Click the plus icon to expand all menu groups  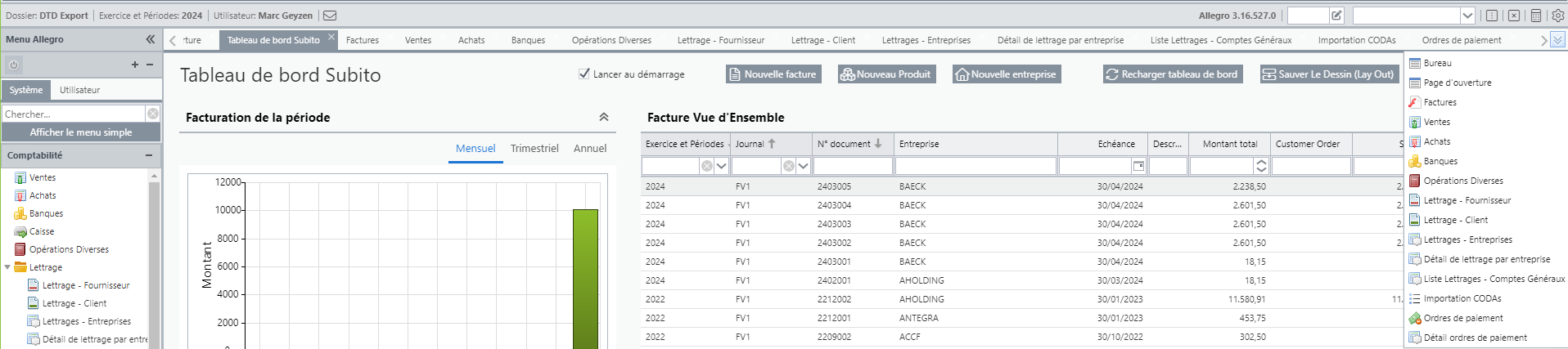click(135, 65)
